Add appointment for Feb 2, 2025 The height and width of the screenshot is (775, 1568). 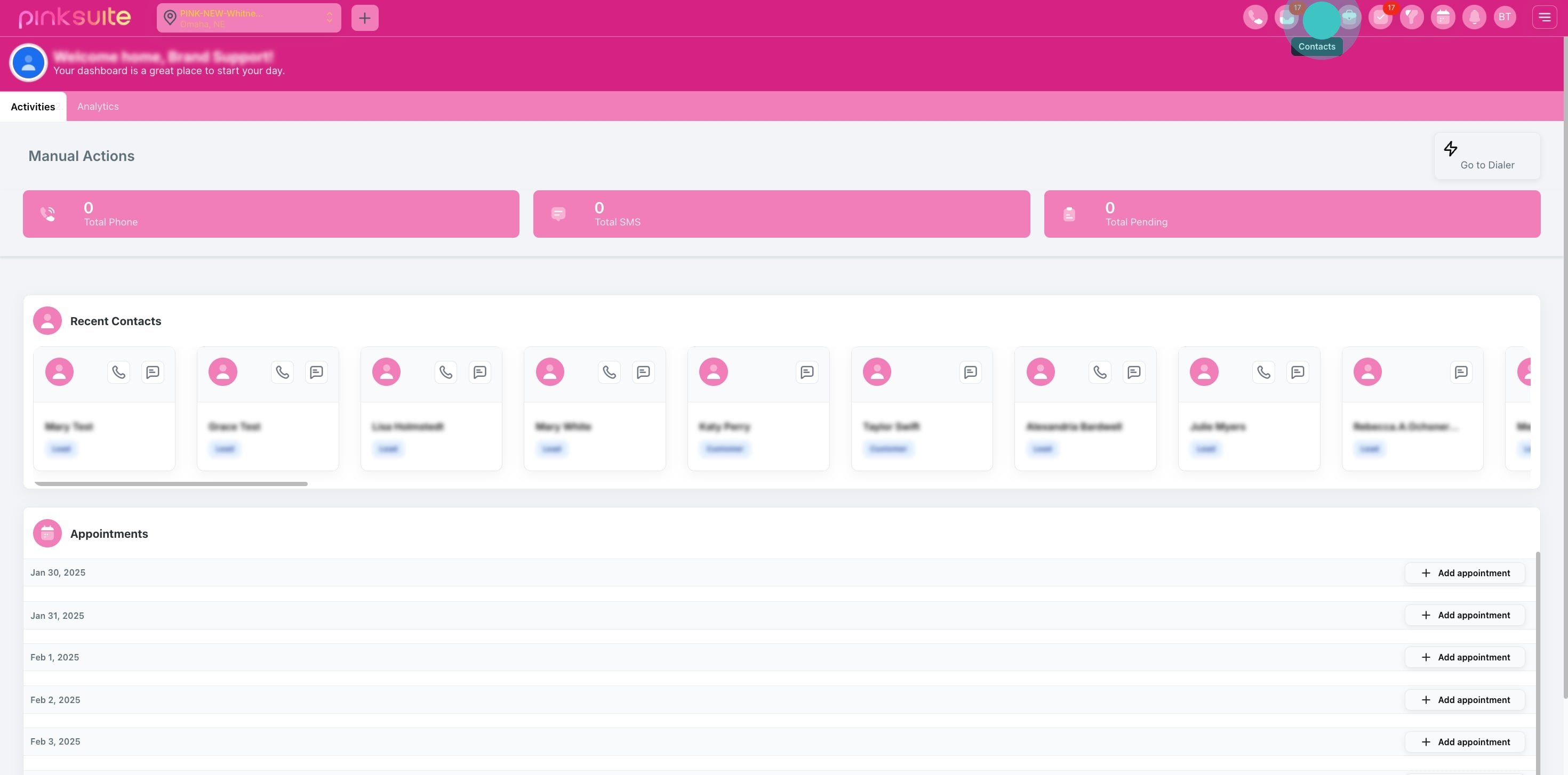click(x=1465, y=699)
